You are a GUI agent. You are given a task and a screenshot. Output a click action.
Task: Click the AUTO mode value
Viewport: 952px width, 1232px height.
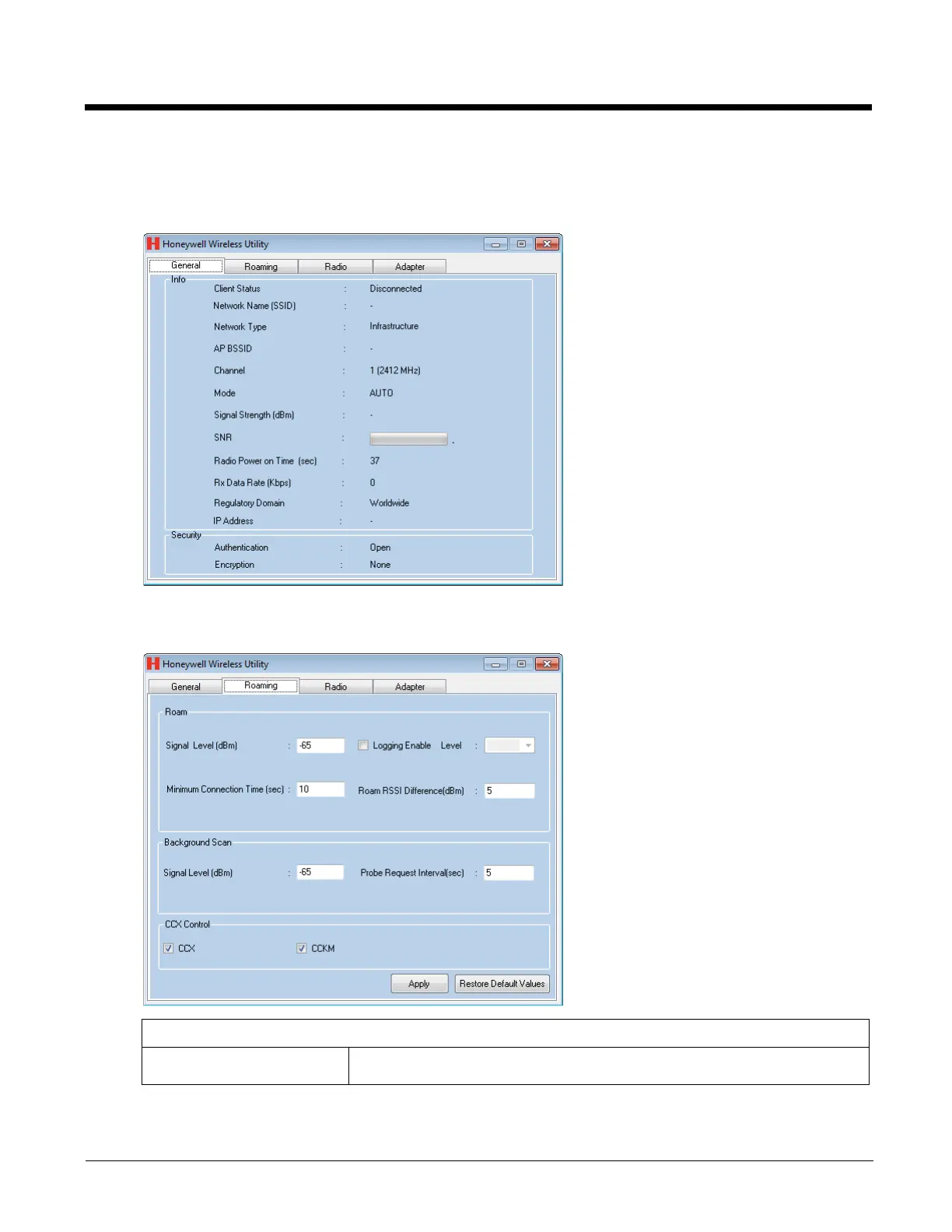pos(381,393)
